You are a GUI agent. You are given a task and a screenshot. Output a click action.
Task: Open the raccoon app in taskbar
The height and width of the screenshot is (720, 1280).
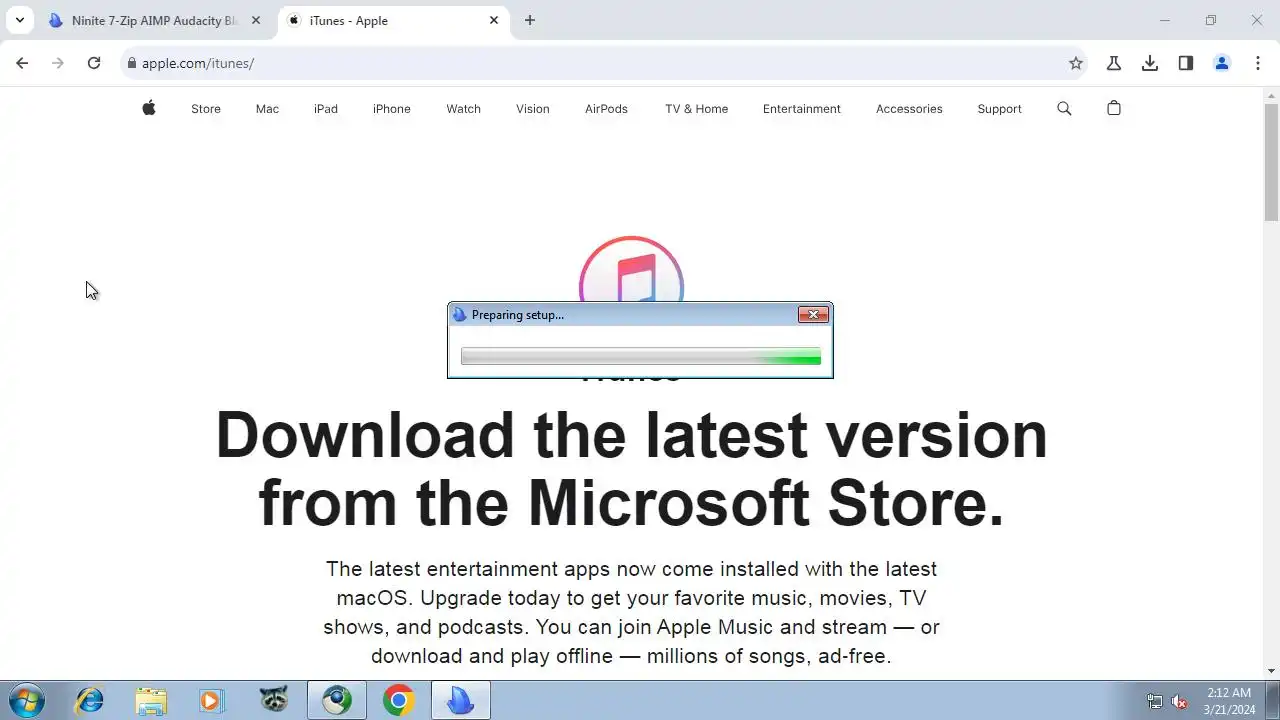[x=274, y=700]
